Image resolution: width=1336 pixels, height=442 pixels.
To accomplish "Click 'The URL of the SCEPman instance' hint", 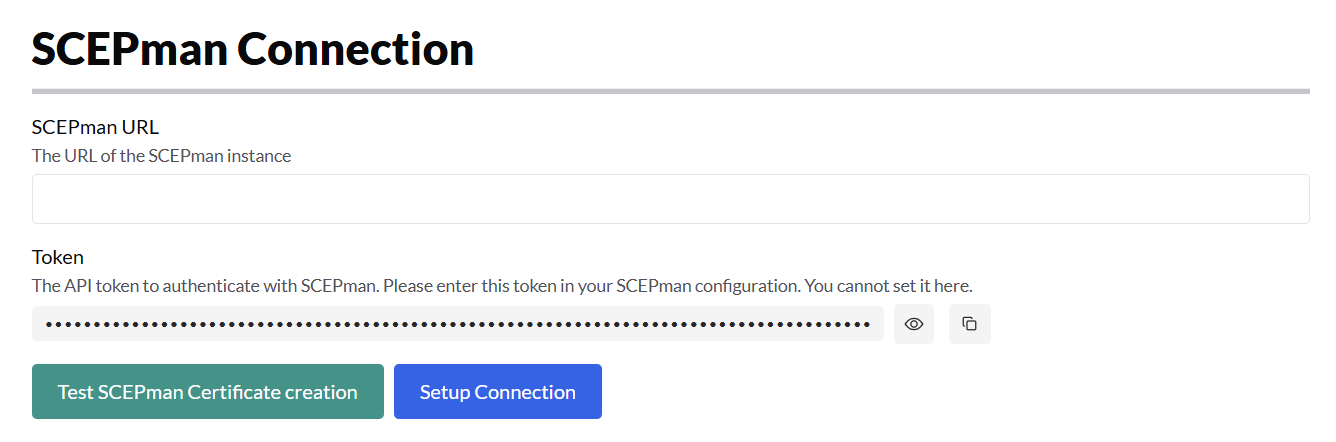I will (161, 156).
